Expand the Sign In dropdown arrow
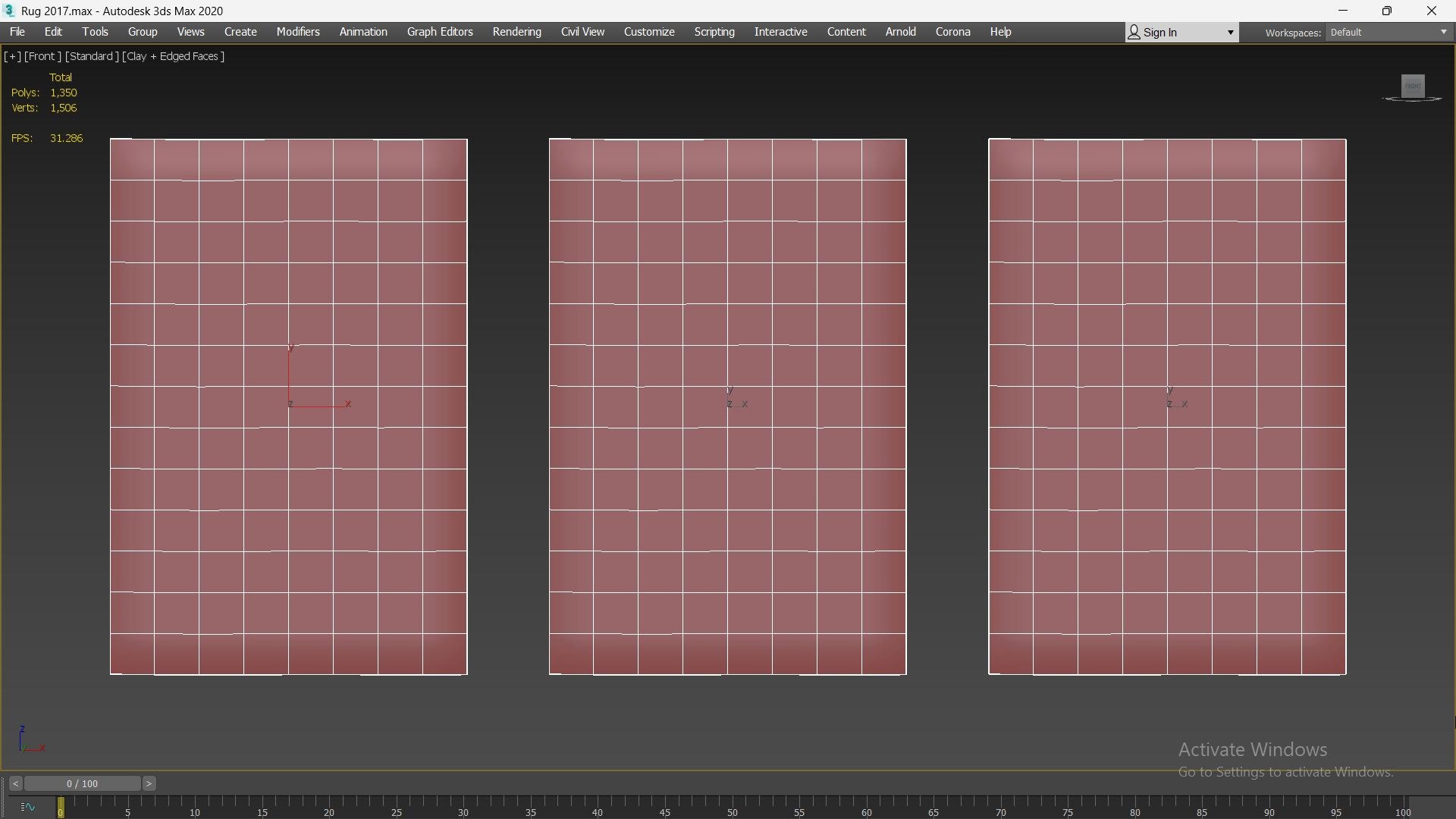1456x819 pixels. pyautogui.click(x=1230, y=33)
